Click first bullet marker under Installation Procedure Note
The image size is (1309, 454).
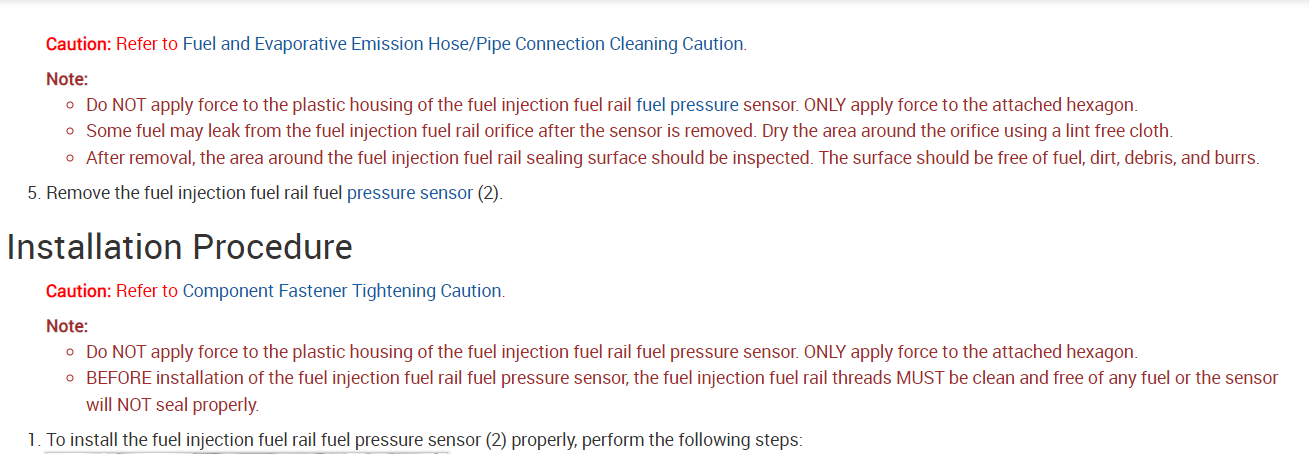pos(70,352)
